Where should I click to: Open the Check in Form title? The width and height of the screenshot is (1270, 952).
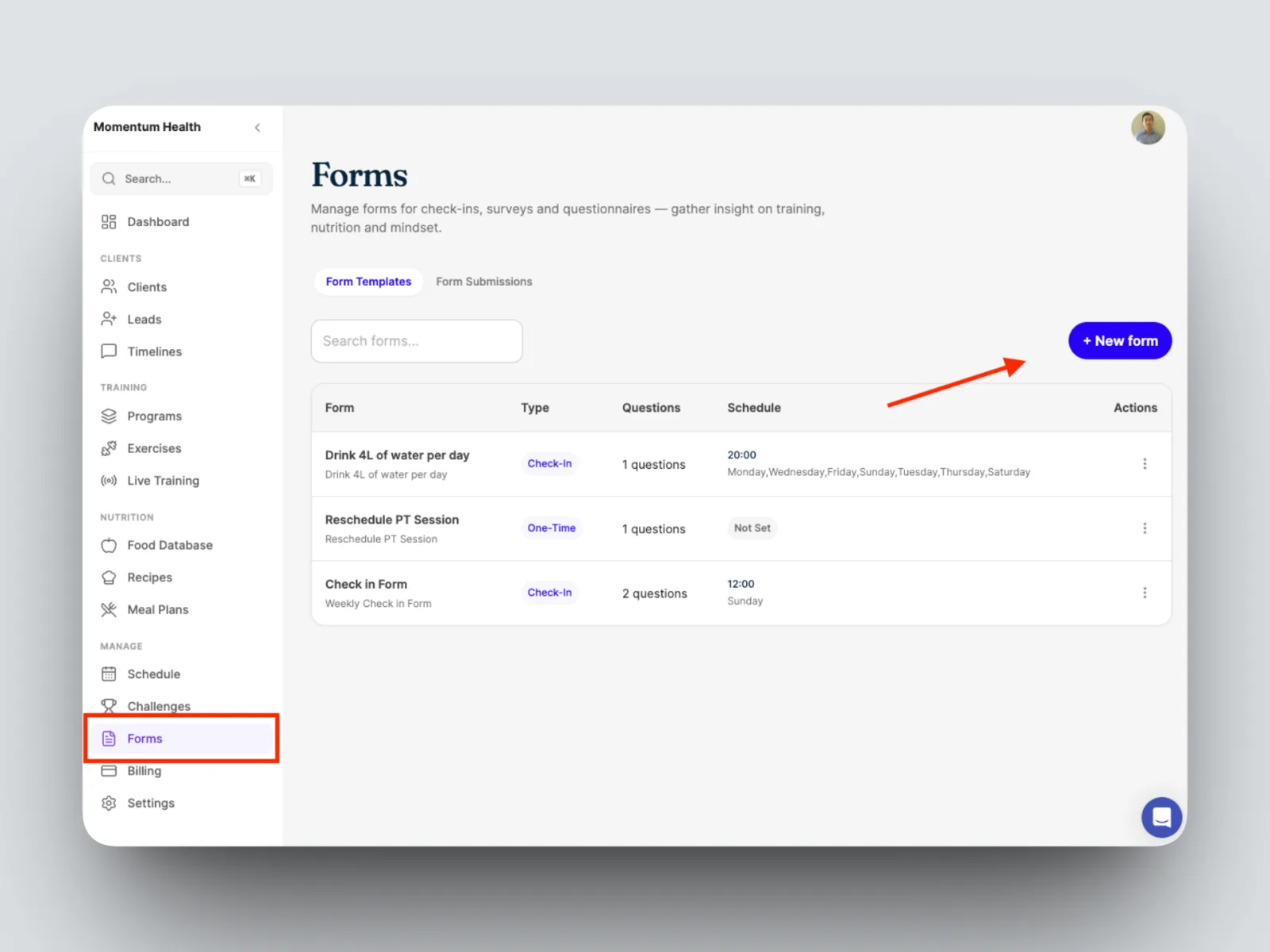click(x=366, y=584)
